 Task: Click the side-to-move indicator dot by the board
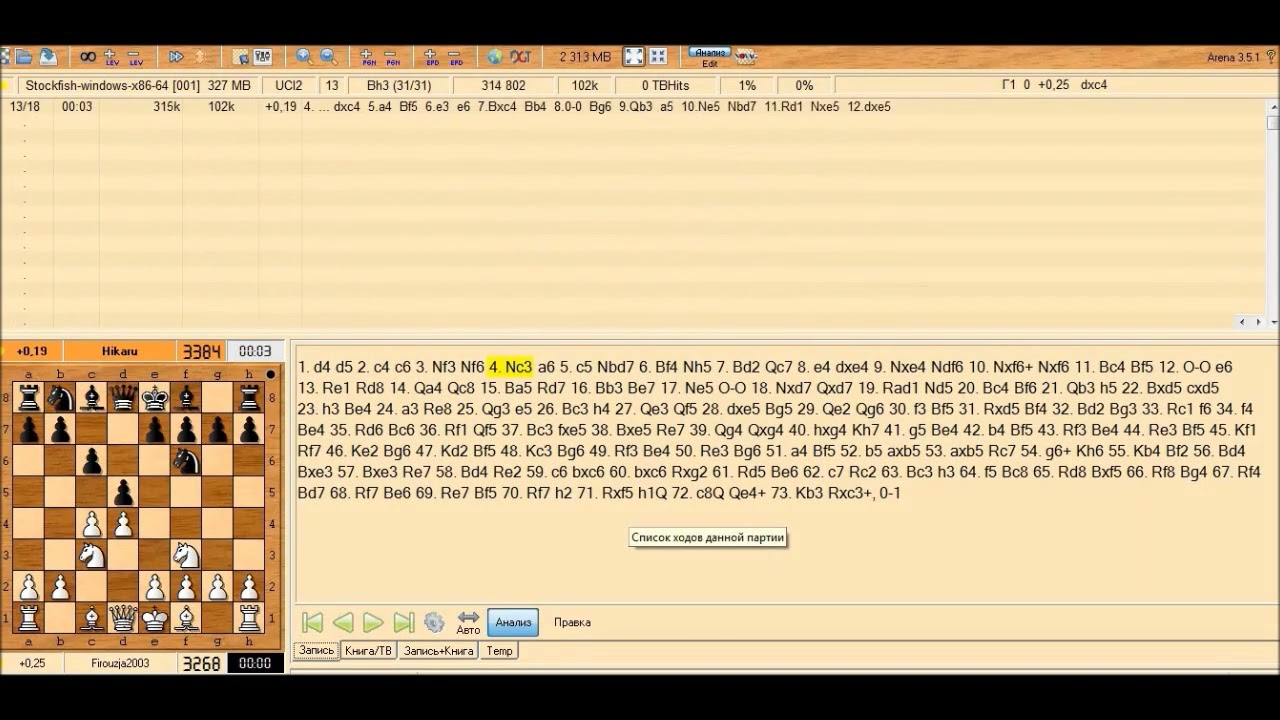[270, 375]
